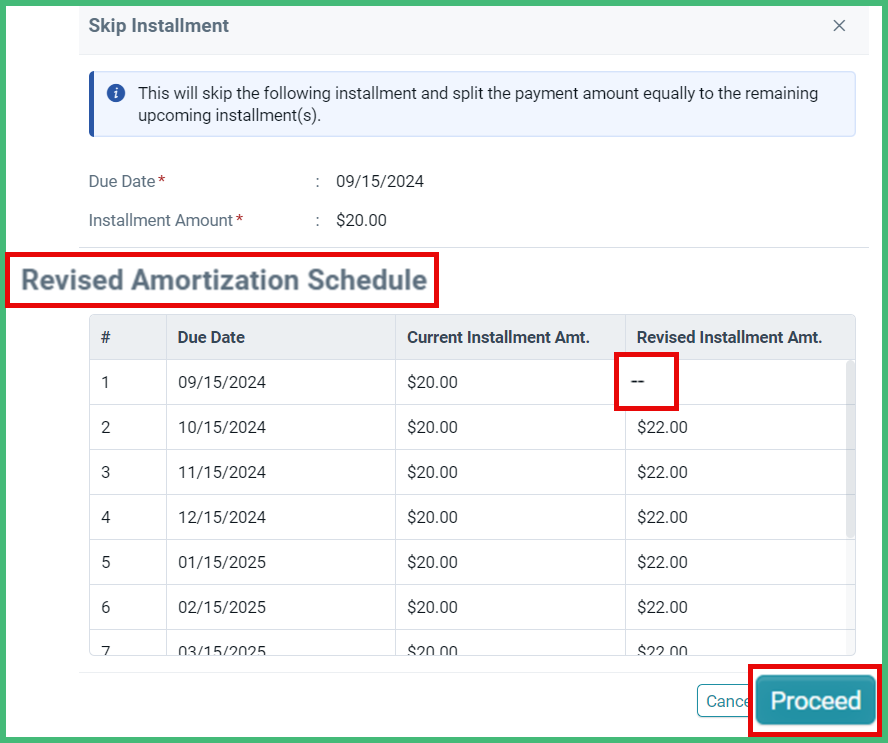
Task: Click the Revised Amortization Schedule heading
Action: 222,280
